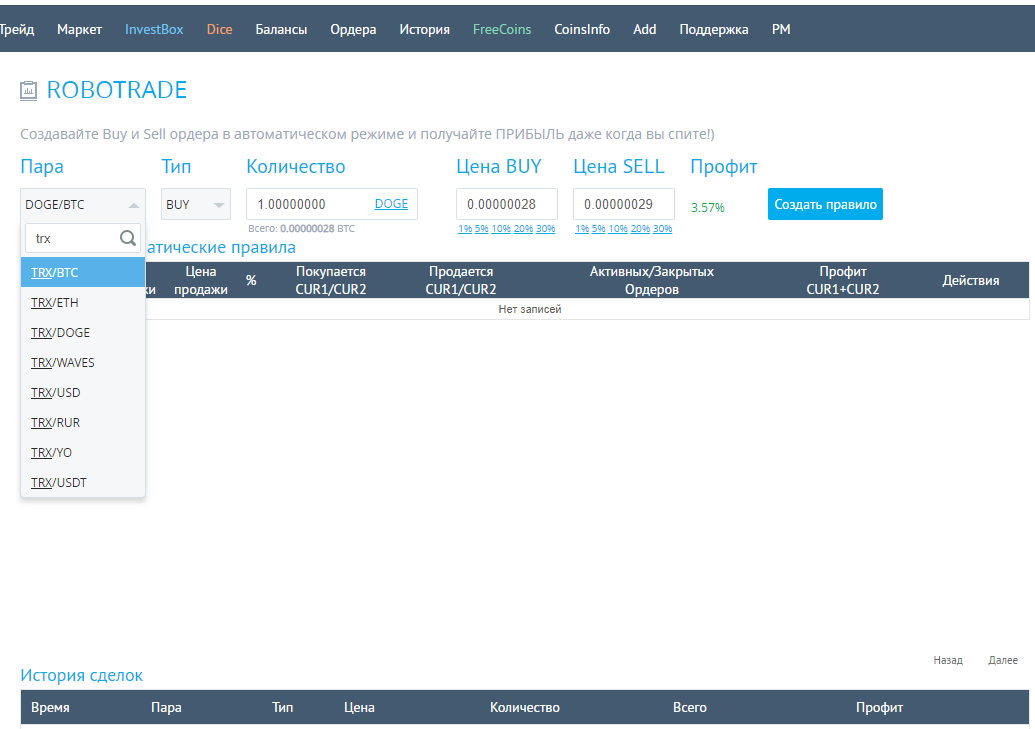Click the DOGE link beside the quantity field
1035x729 pixels.
(391, 203)
